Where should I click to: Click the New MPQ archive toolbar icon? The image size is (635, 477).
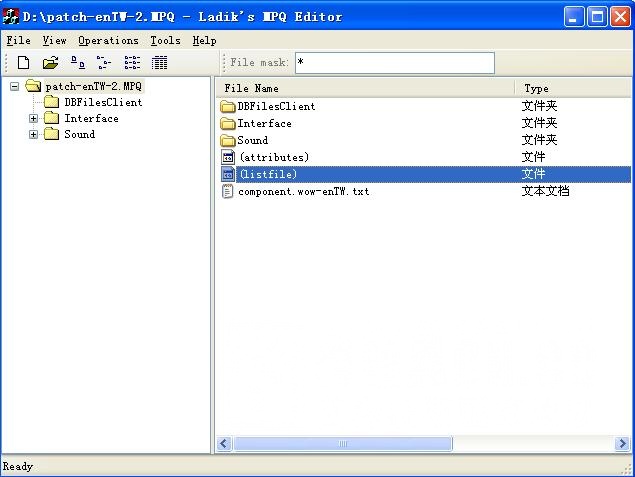(23, 63)
